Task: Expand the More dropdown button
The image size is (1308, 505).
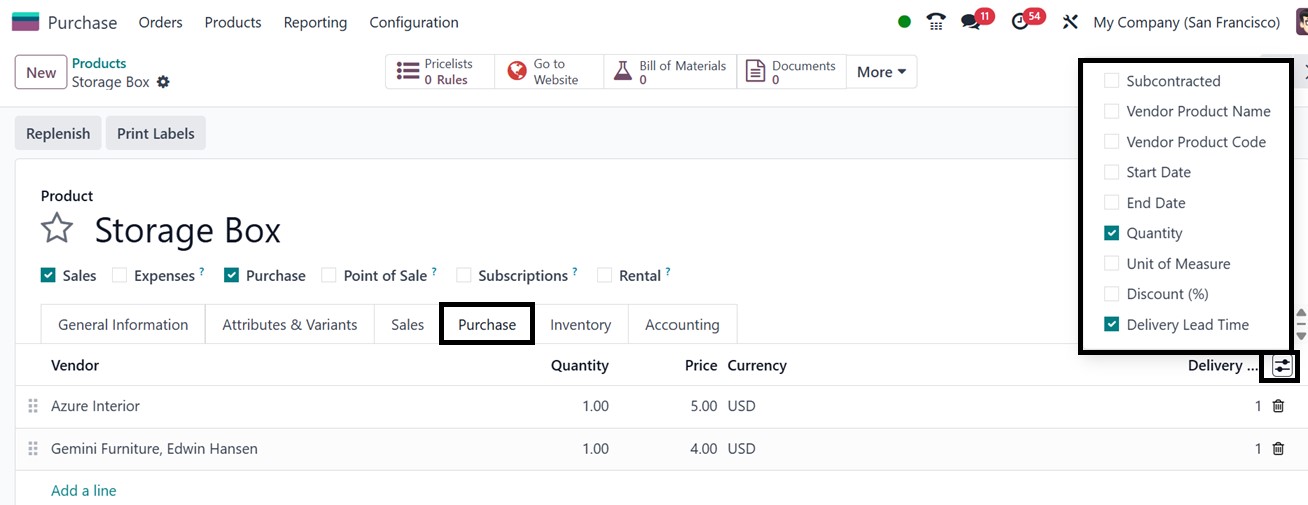Action: click(x=881, y=72)
